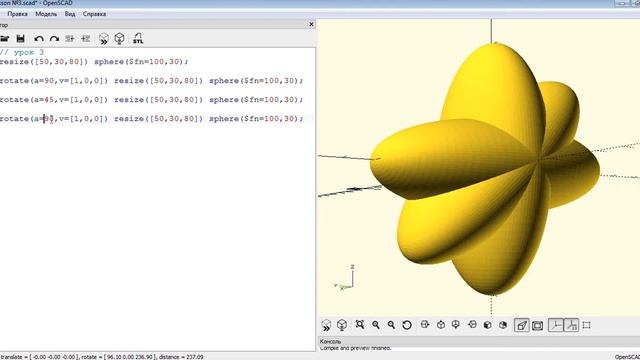Screen dimensions: 640x360
Task: Click the rotate line with a=90
Action: 151,81
